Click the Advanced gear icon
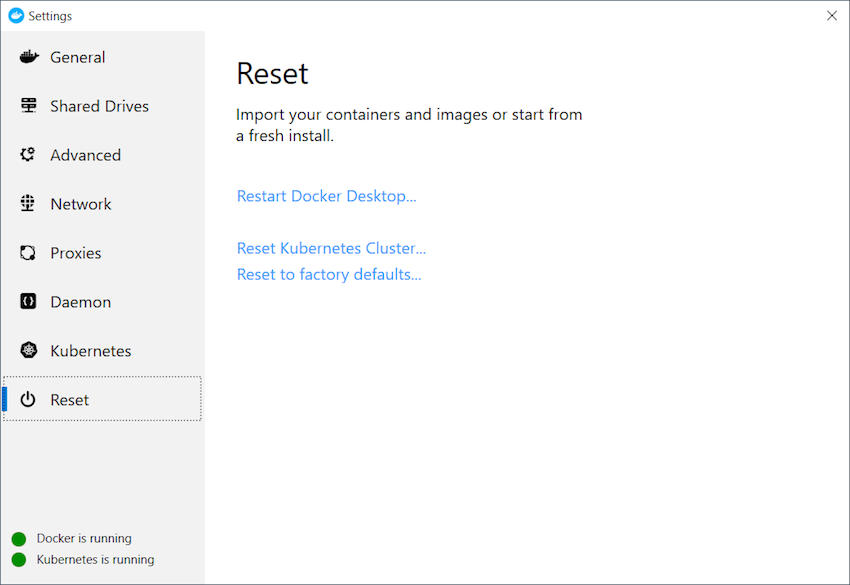 (x=28, y=155)
